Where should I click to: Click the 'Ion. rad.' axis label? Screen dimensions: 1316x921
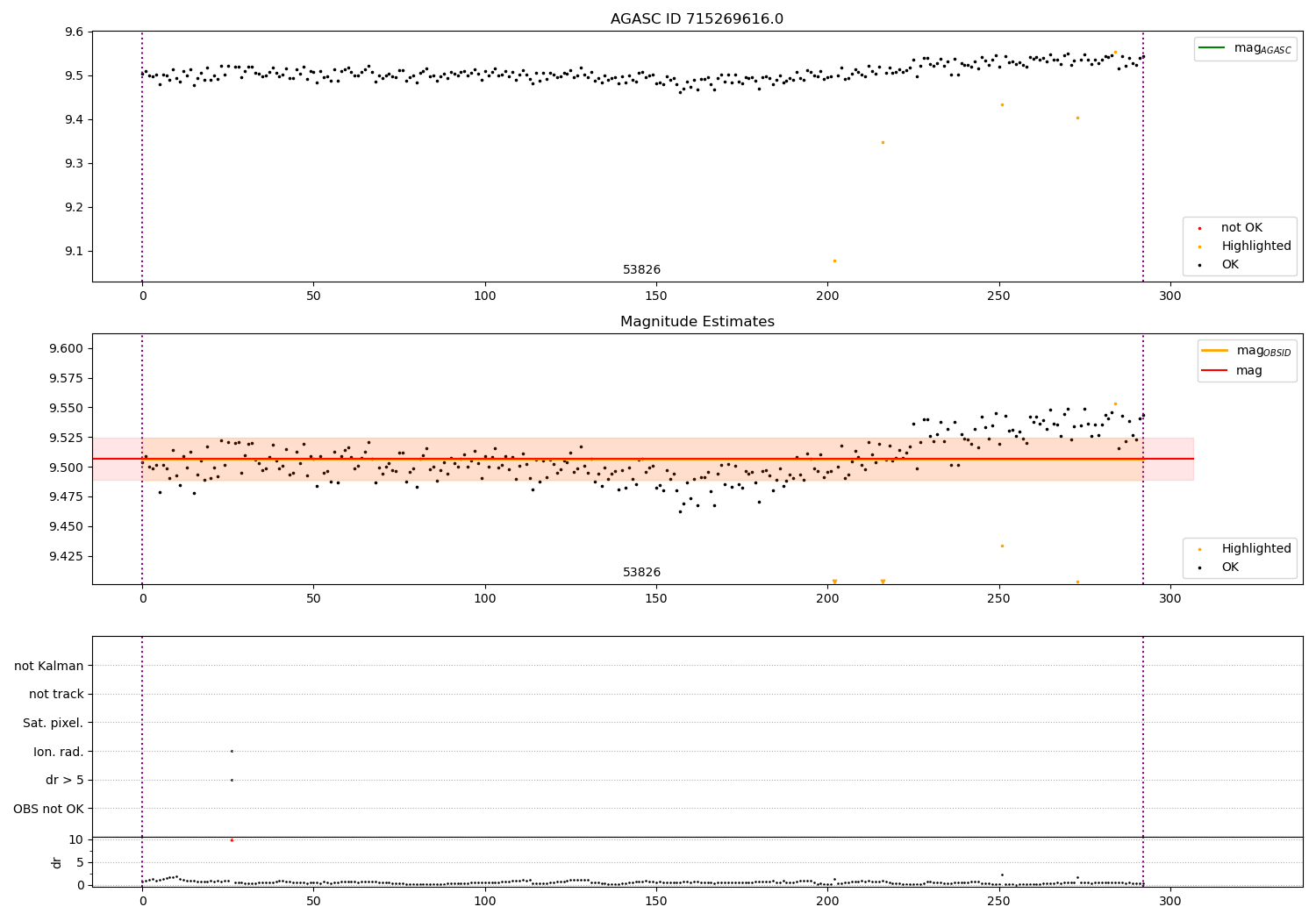[59, 752]
